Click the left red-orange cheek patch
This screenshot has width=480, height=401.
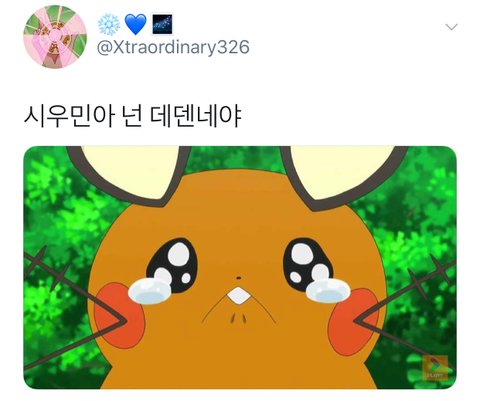[x=119, y=316]
